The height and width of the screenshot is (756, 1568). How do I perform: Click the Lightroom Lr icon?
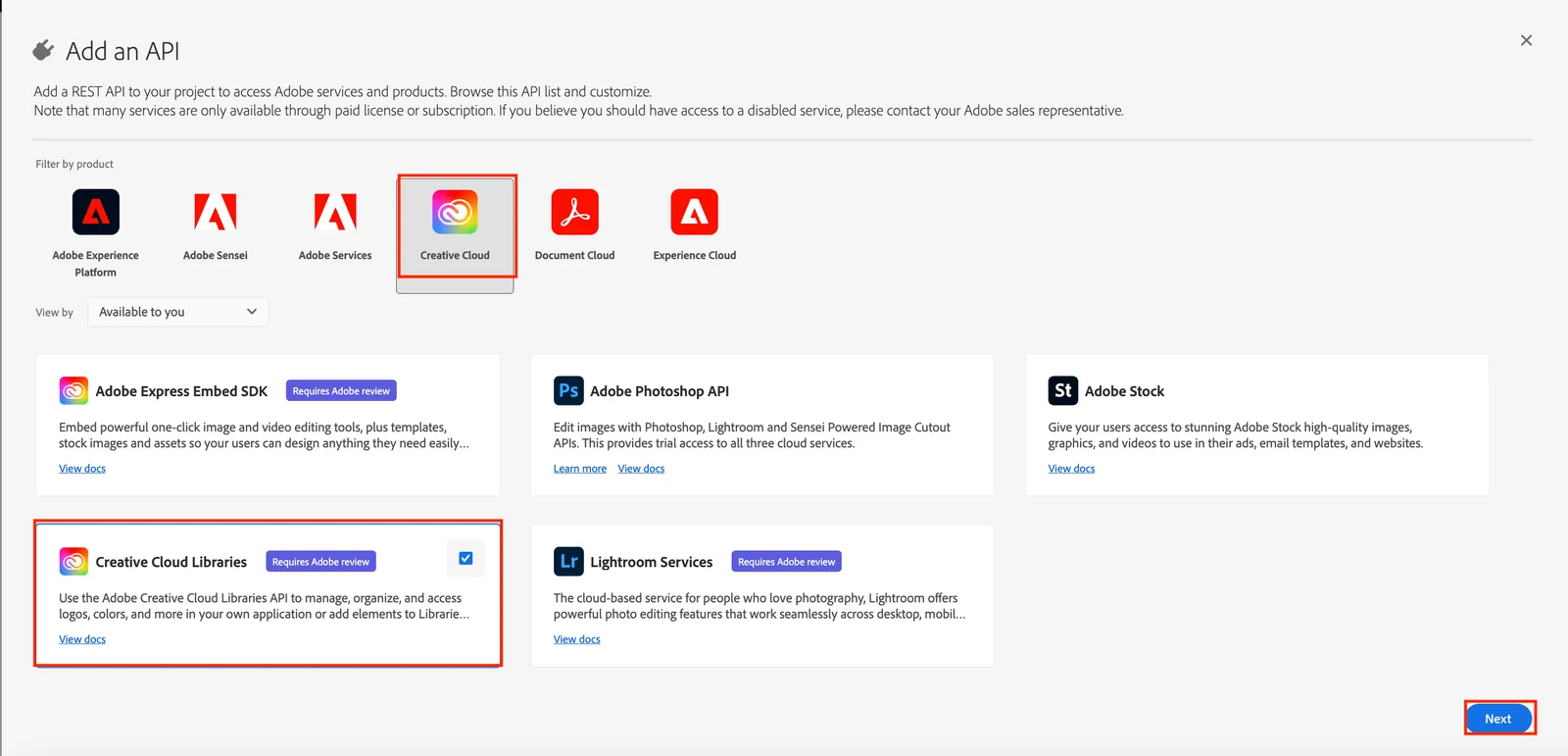click(x=568, y=562)
